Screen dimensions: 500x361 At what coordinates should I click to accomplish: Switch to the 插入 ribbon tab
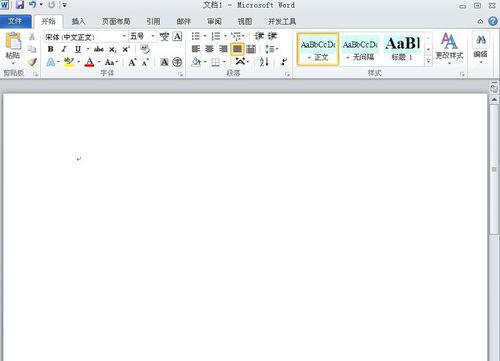79,22
